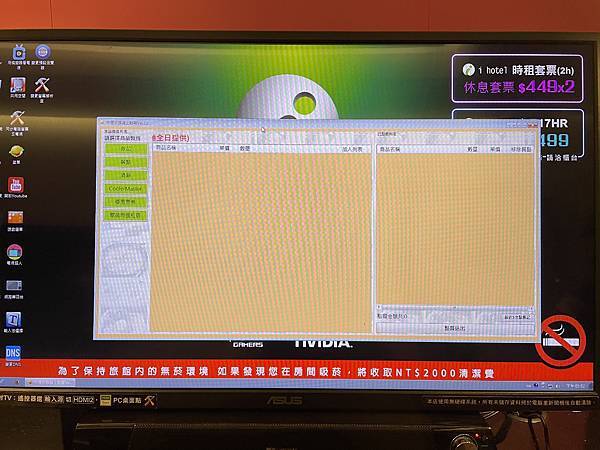Screen dimensions: 600x450
Task: Minimize the ordering window
Action: click(x=511, y=124)
